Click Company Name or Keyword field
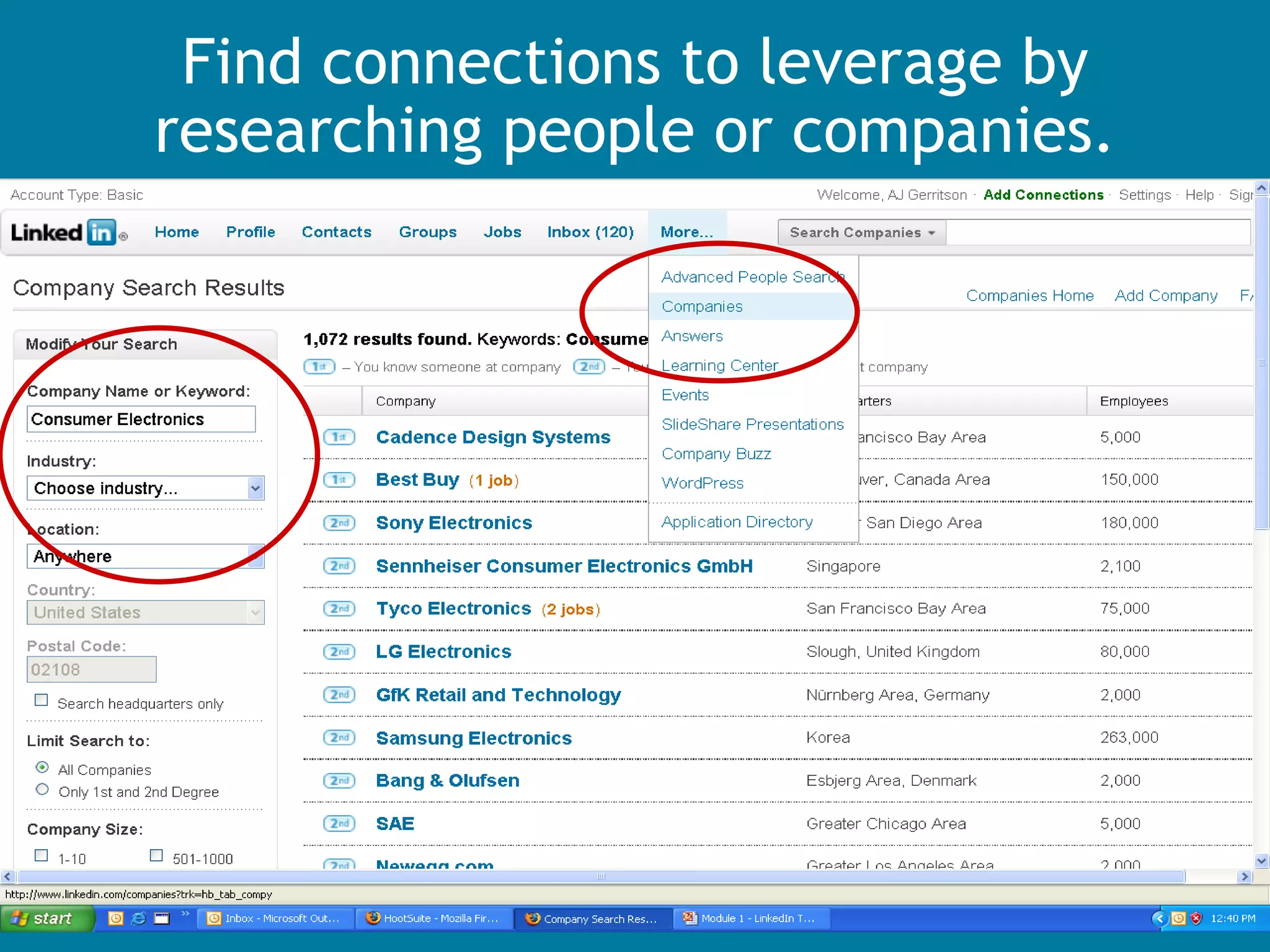Screen dimensions: 1270x952 [x=141, y=419]
